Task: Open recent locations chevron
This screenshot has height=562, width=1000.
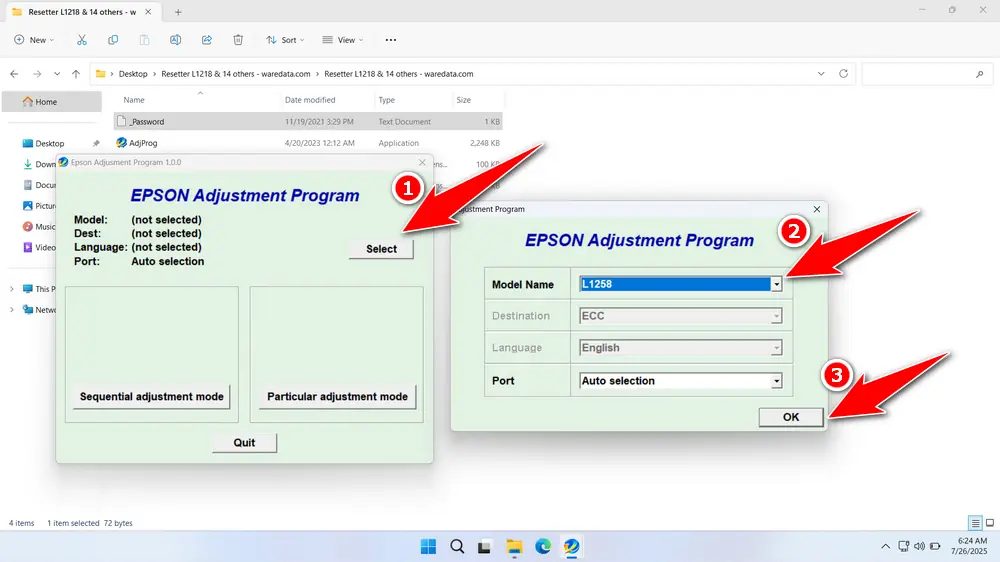Action: (x=57, y=74)
